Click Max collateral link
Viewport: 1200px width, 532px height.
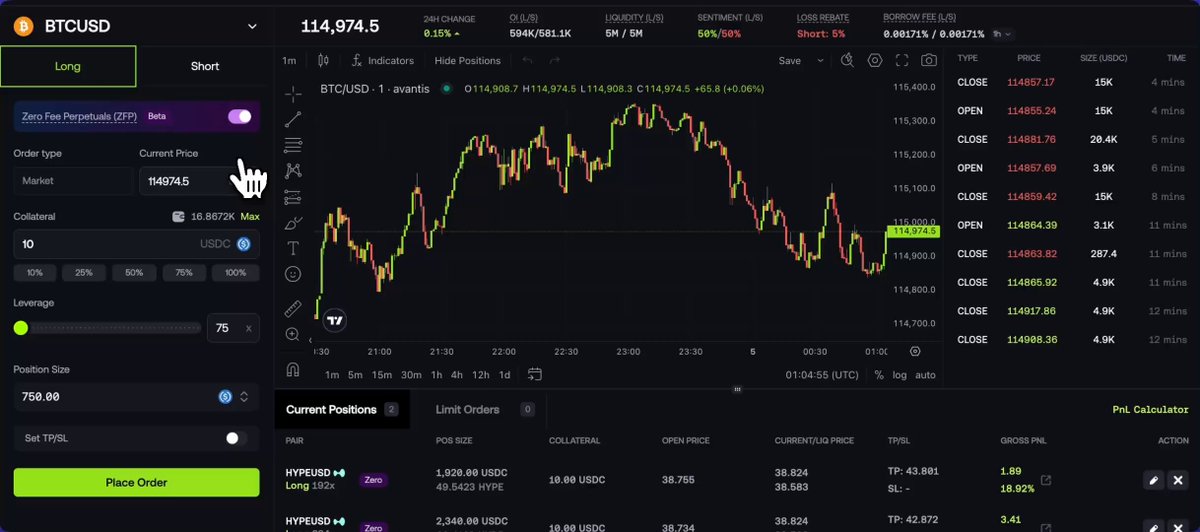coord(250,216)
